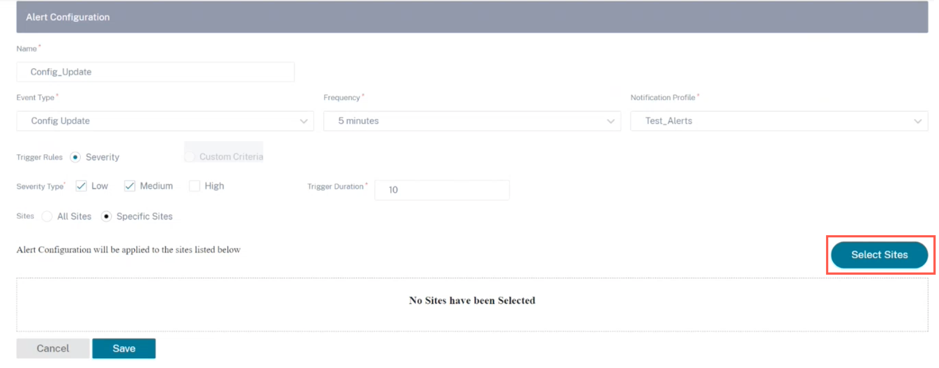Click the Name input field containing Config_Update

click(155, 72)
